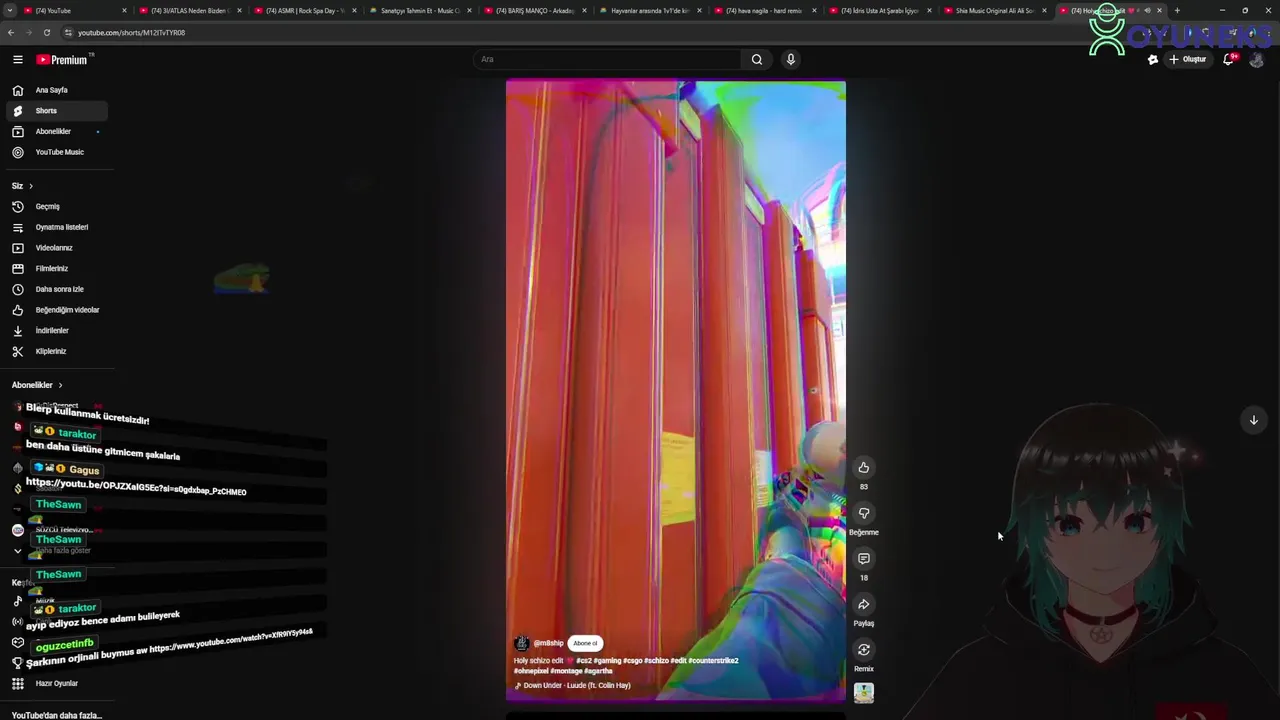The width and height of the screenshot is (1280, 720).
Task: Open the m8ship channel avatar
Action: [x=521, y=643]
